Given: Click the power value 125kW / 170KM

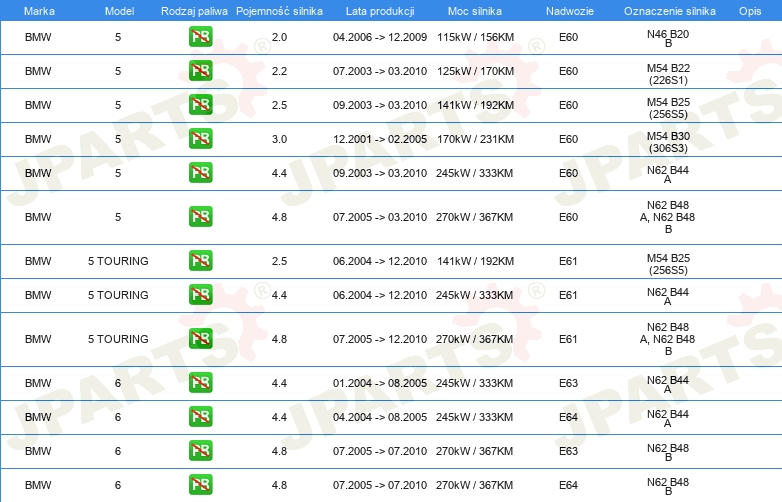Looking at the screenshot, I should tap(475, 71).
